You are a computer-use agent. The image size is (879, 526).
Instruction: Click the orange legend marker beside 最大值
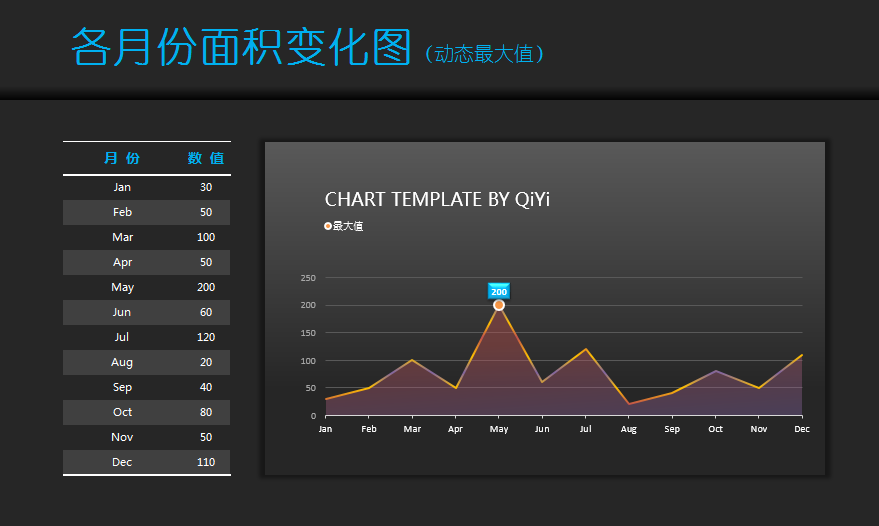tap(328, 226)
